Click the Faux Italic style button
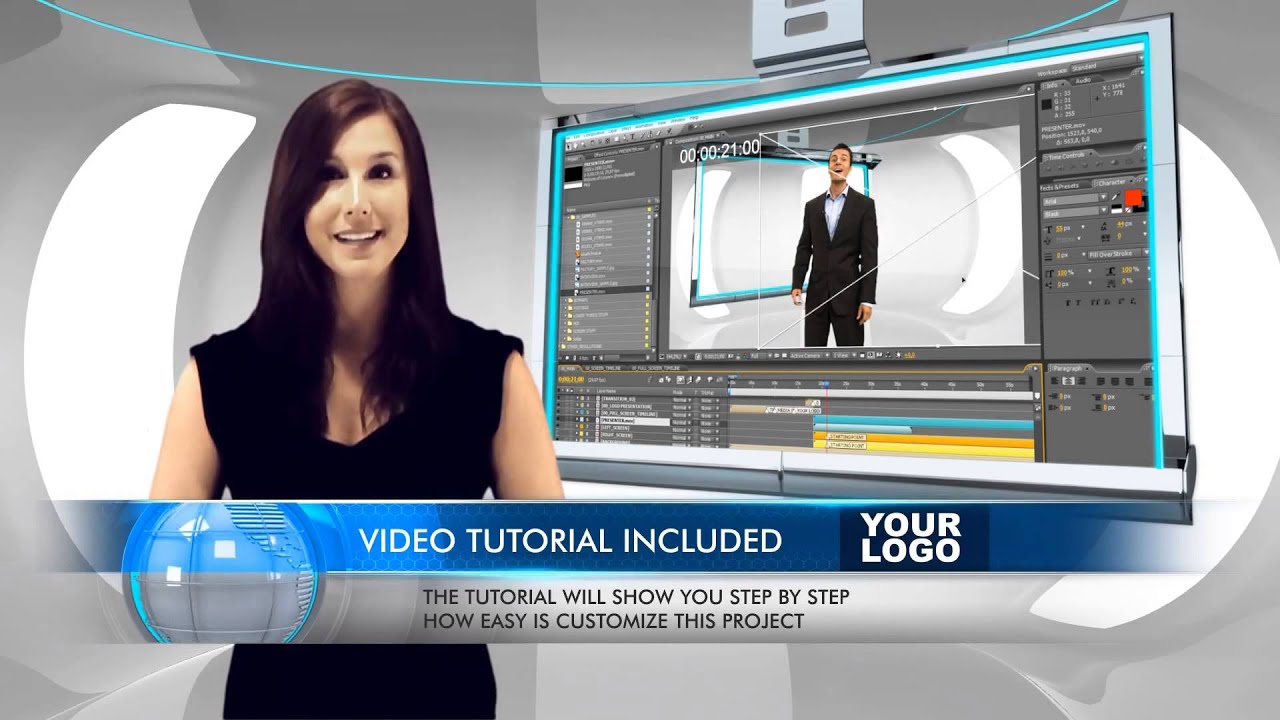1280x720 pixels. click(x=1078, y=303)
